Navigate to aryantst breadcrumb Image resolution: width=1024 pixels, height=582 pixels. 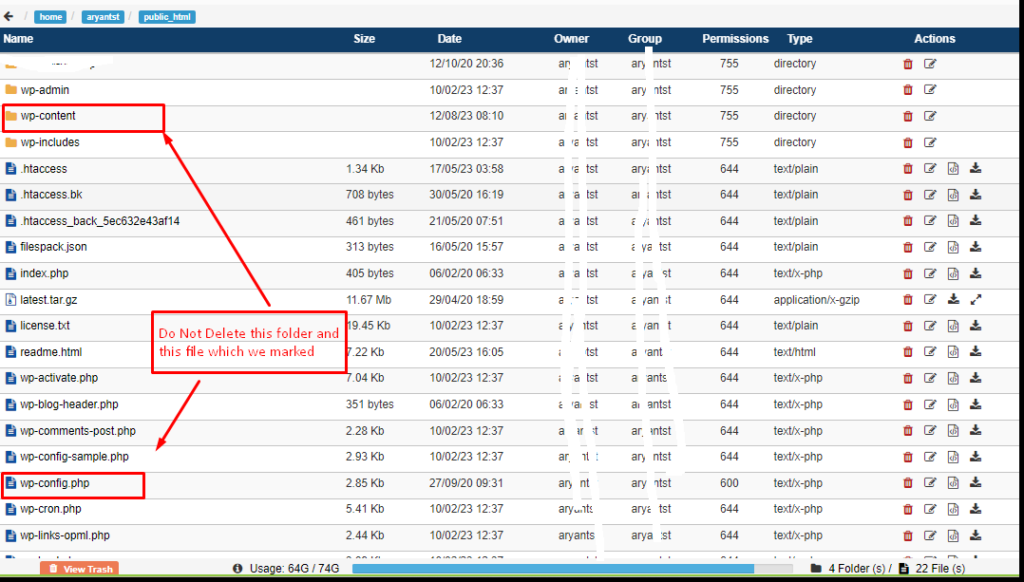tap(103, 17)
